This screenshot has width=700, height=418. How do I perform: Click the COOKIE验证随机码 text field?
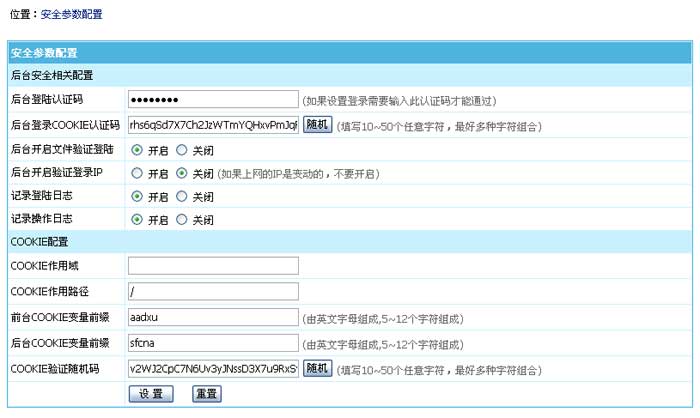[213, 369]
